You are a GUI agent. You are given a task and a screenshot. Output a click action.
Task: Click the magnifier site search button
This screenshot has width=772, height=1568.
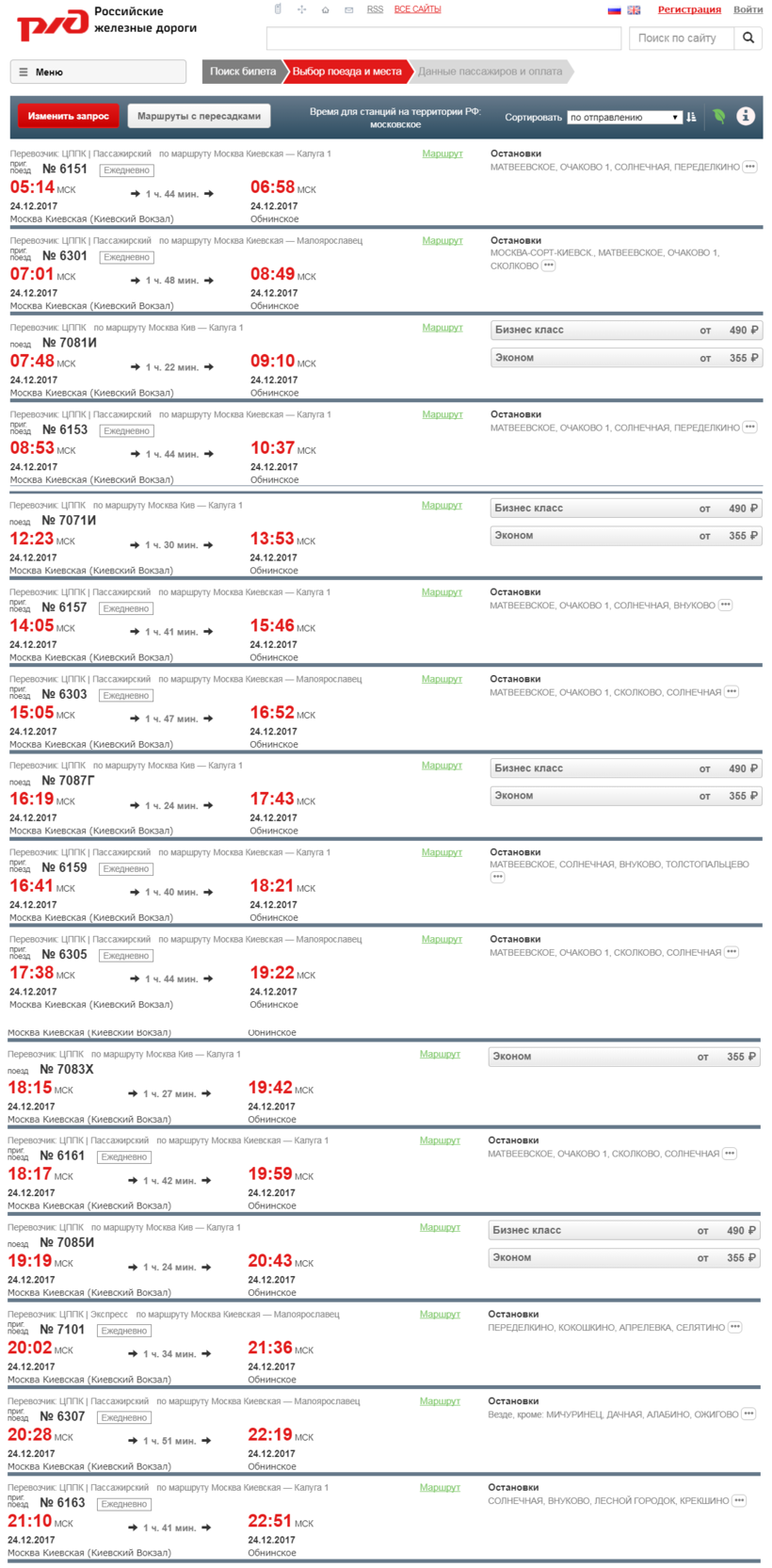pos(748,38)
